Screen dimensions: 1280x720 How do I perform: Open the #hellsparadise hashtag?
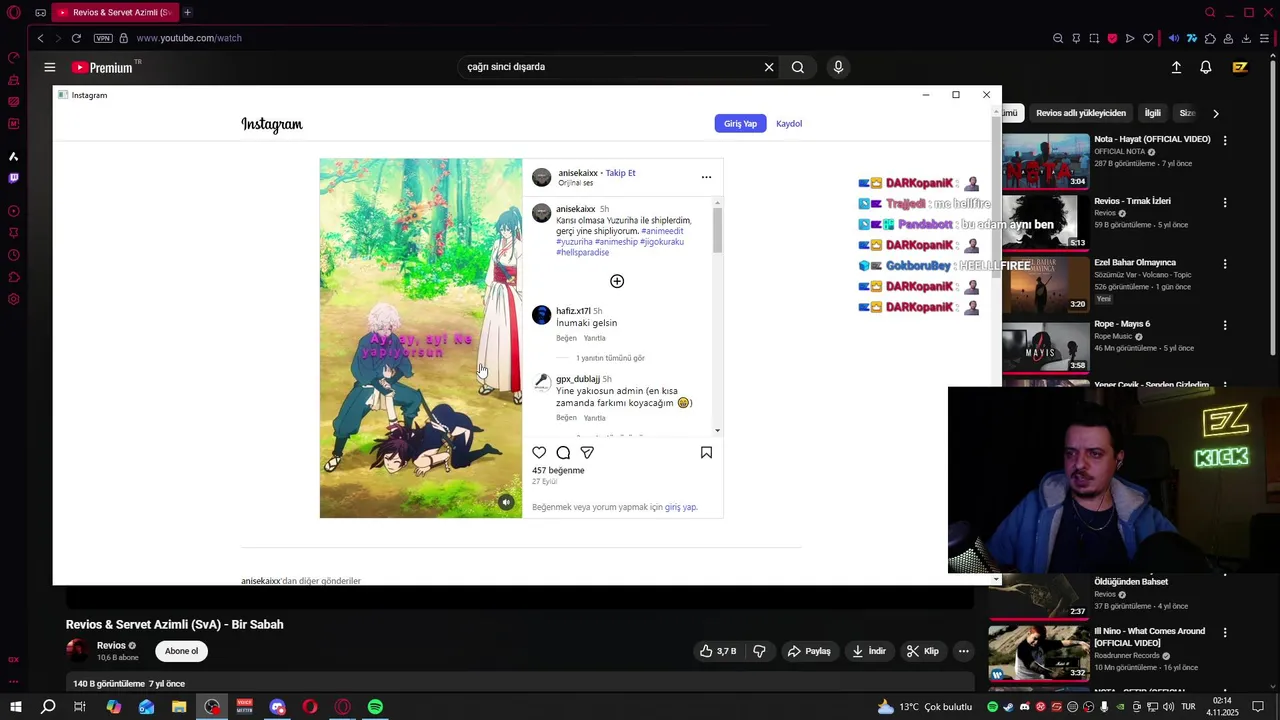tap(582, 252)
